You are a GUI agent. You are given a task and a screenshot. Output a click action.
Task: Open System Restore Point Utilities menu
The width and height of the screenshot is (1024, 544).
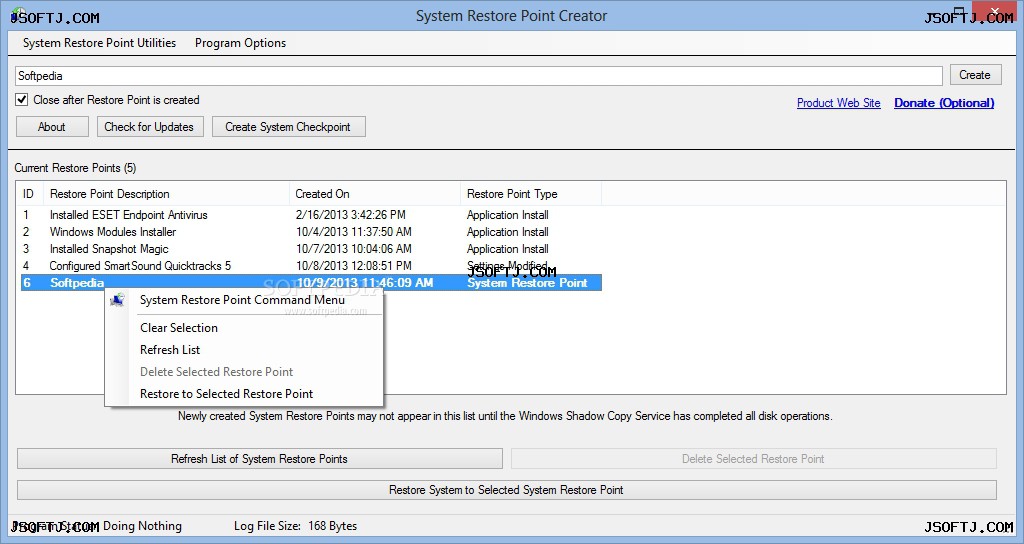click(x=99, y=43)
